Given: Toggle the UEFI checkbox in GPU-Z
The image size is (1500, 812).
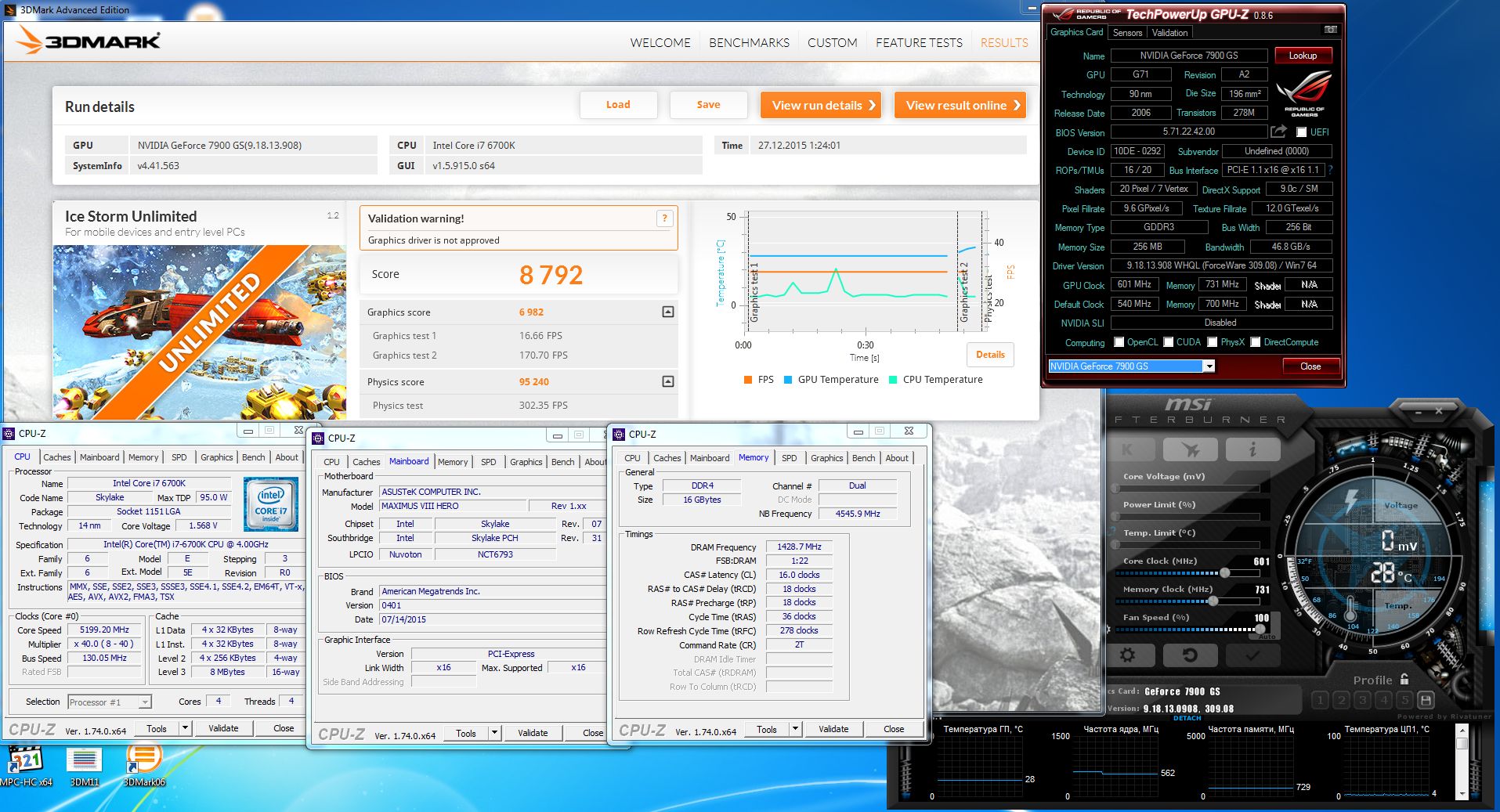Looking at the screenshot, I should 1301,132.
